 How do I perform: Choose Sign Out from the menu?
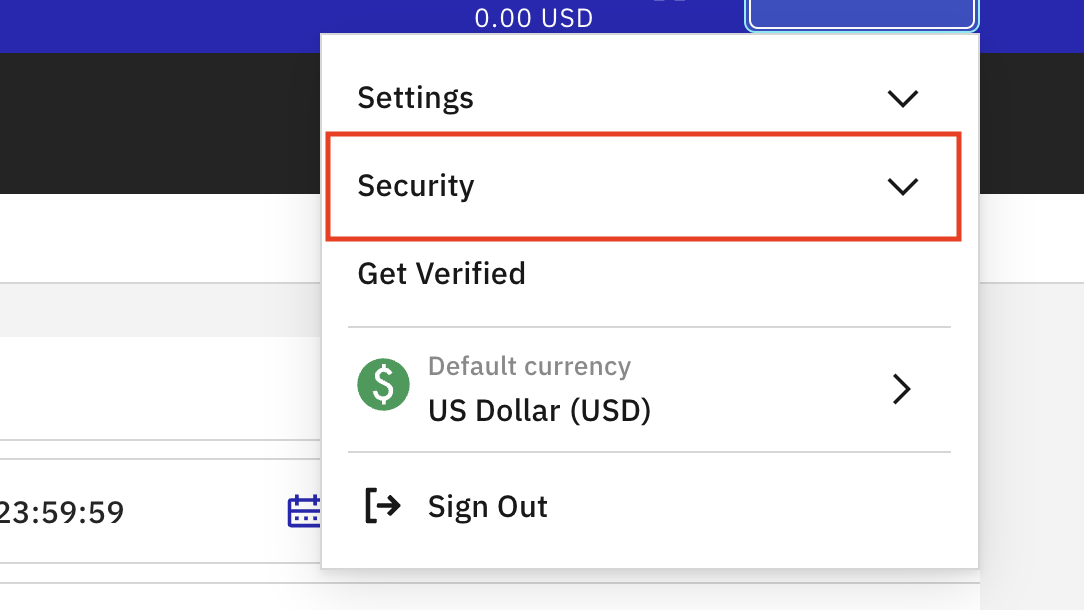pos(487,506)
